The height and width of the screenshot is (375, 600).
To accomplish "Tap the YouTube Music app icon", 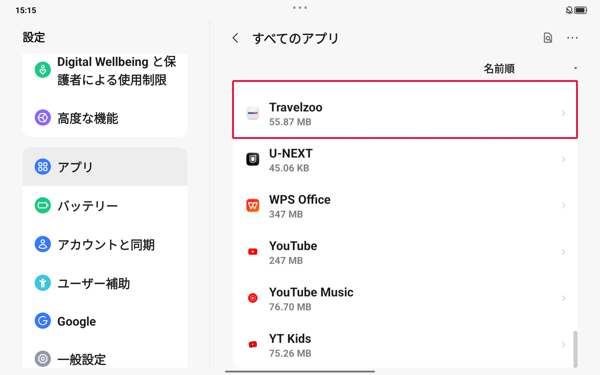I will [x=253, y=298].
